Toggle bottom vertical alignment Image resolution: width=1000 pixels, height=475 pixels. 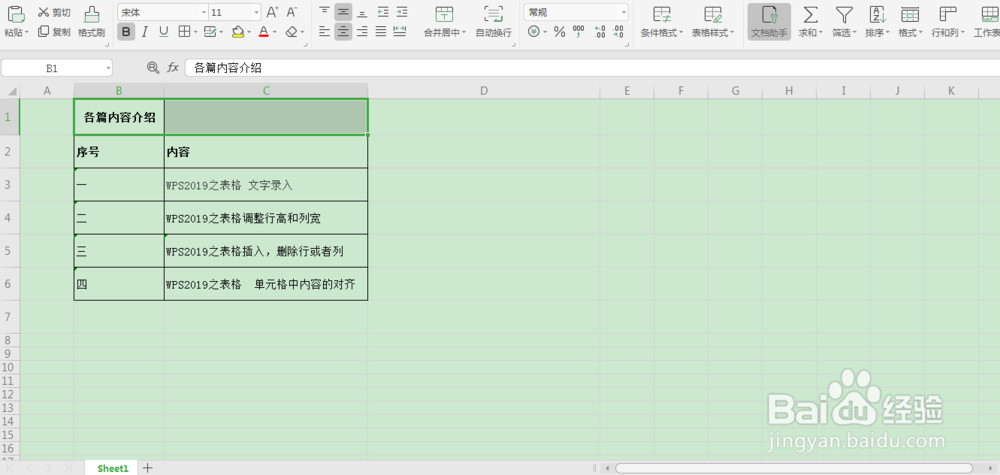click(362, 12)
